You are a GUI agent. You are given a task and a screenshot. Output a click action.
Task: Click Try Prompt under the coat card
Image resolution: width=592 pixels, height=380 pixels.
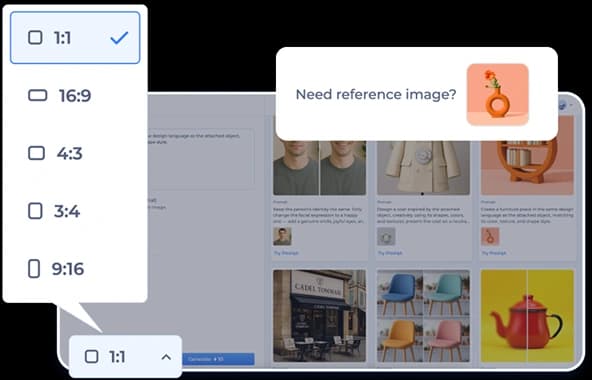click(390, 253)
